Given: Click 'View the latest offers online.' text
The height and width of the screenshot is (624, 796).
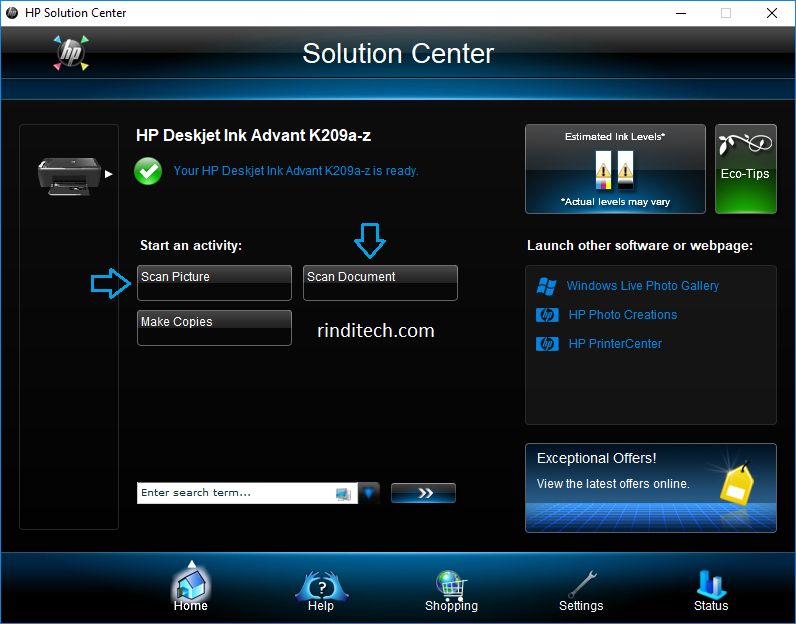Looking at the screenshot, I should [x=613, y=484].
